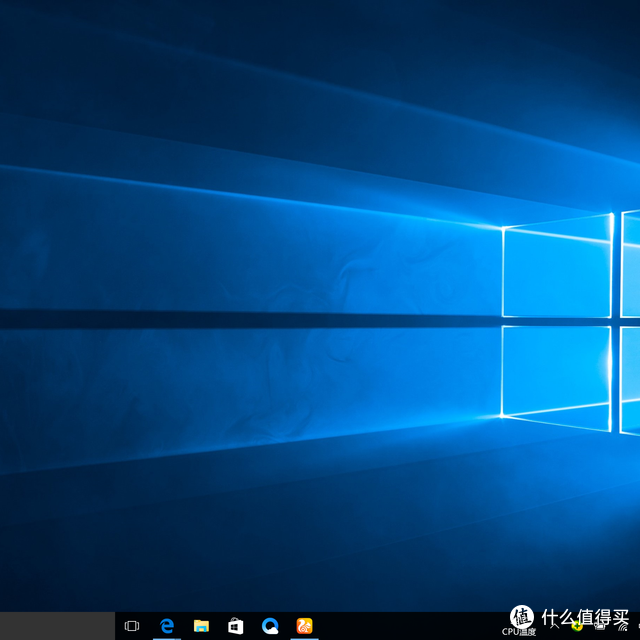Click empty taskbar space right of UC Browser
Screen dimensions: 640x640
click(x=400, y=626)
